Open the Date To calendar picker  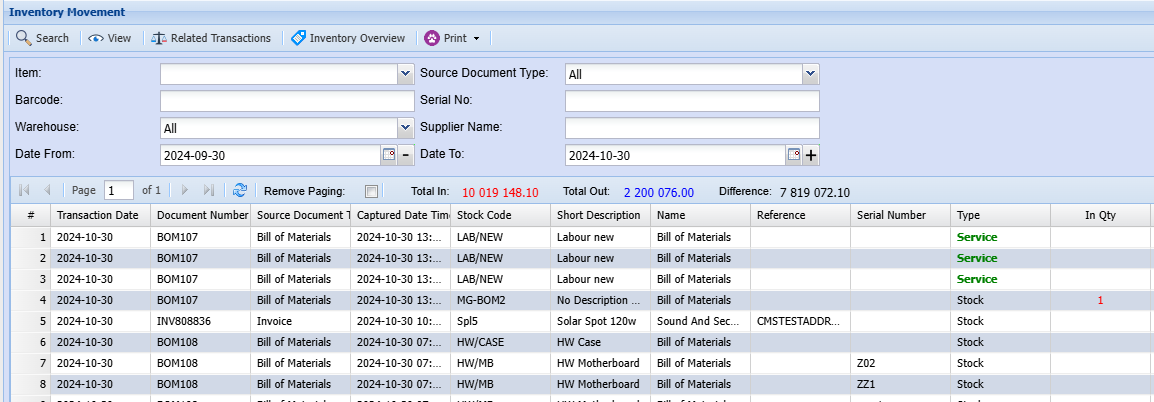[794, 155]
